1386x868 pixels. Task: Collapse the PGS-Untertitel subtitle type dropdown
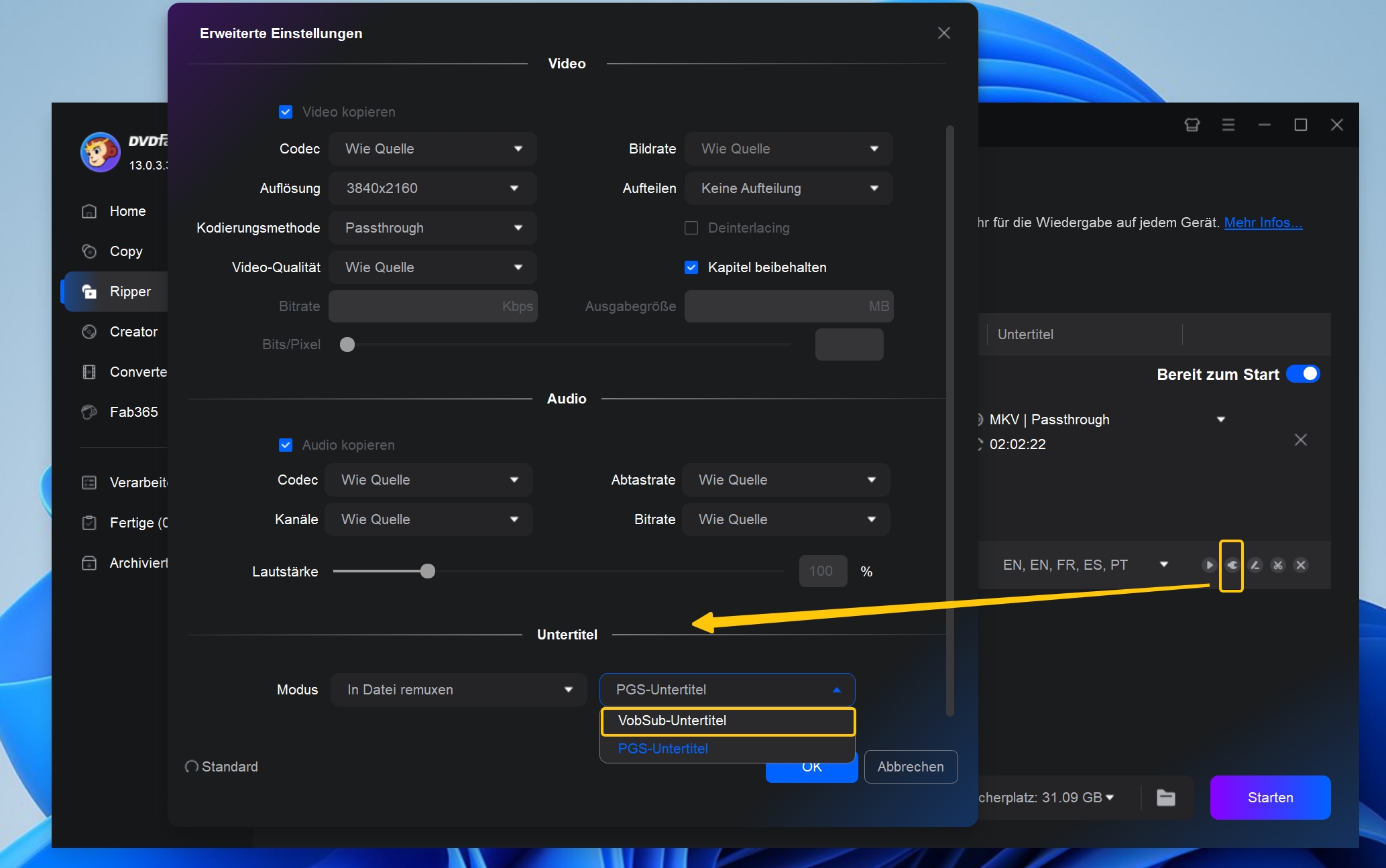(x=728, y=690)
